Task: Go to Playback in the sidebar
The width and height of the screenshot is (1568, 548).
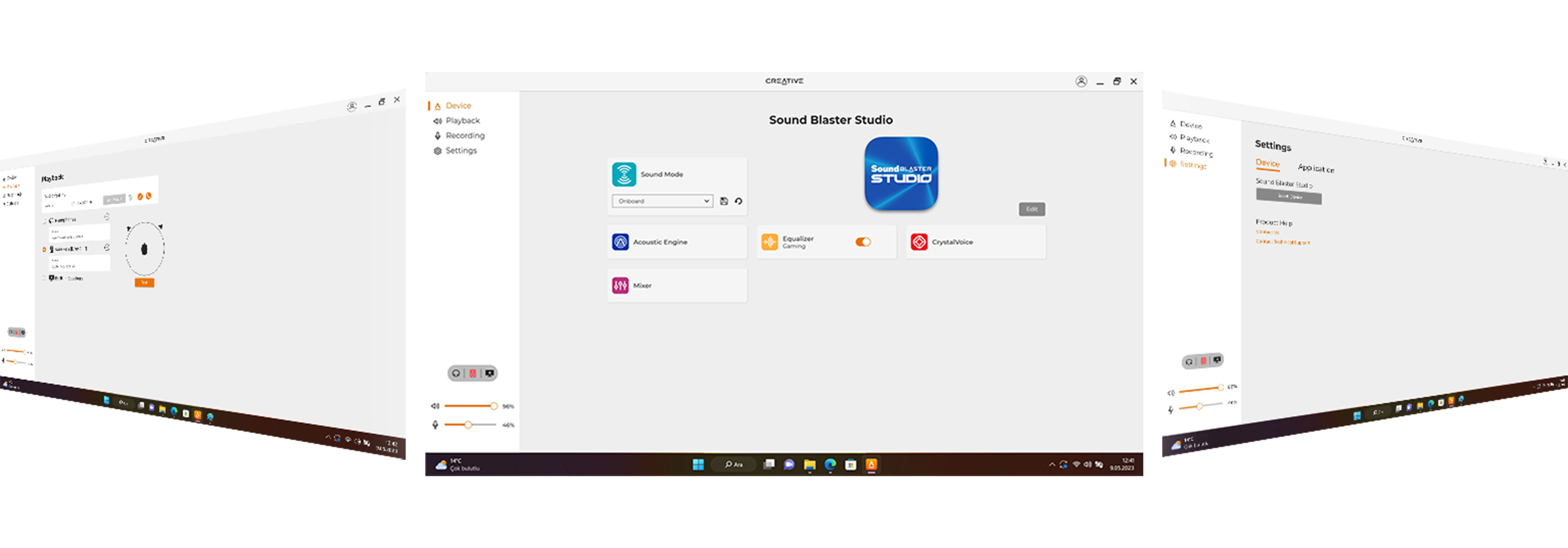Action: 462,121
